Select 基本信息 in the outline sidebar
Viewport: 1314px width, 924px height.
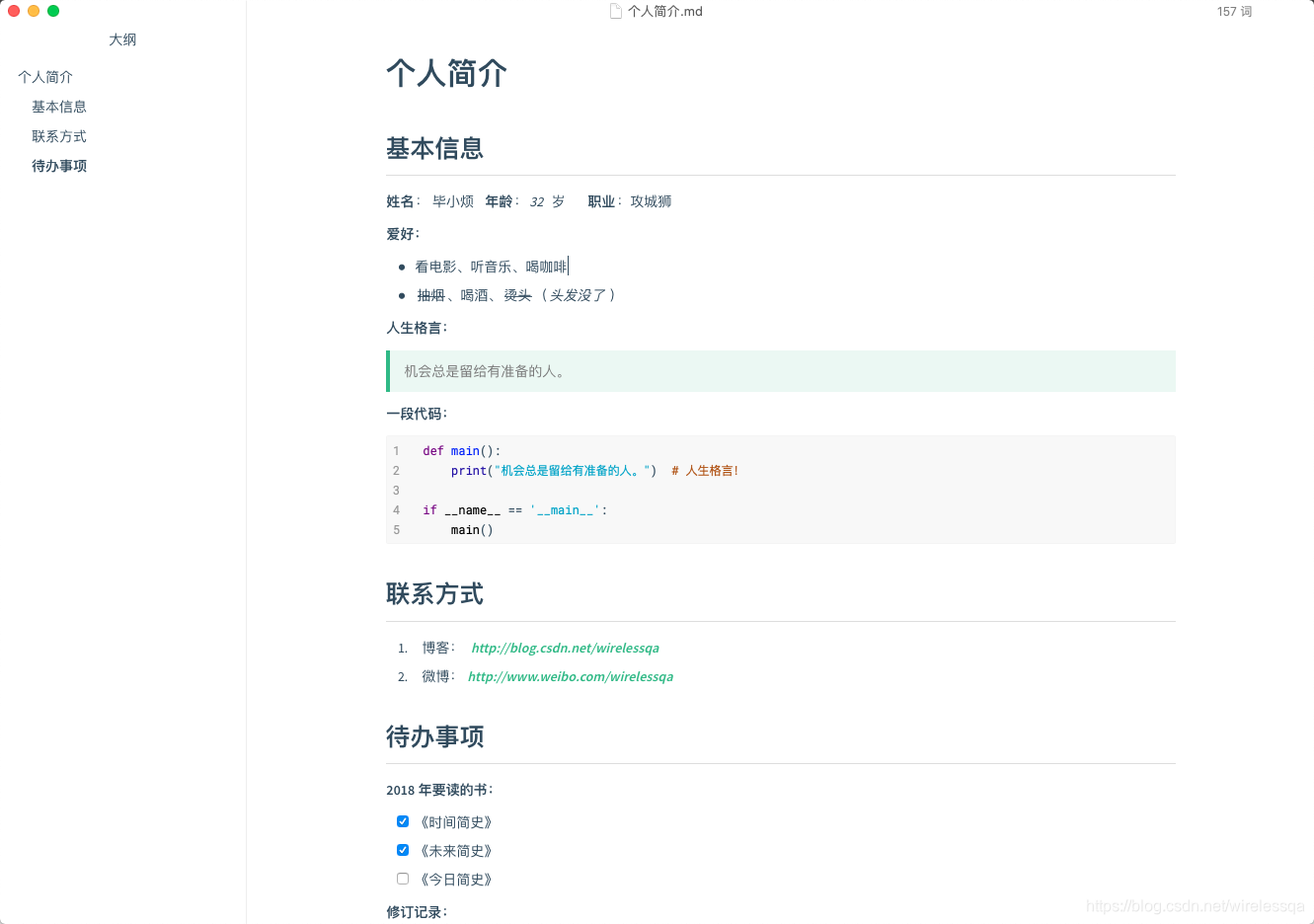click(x=58, y=107)
